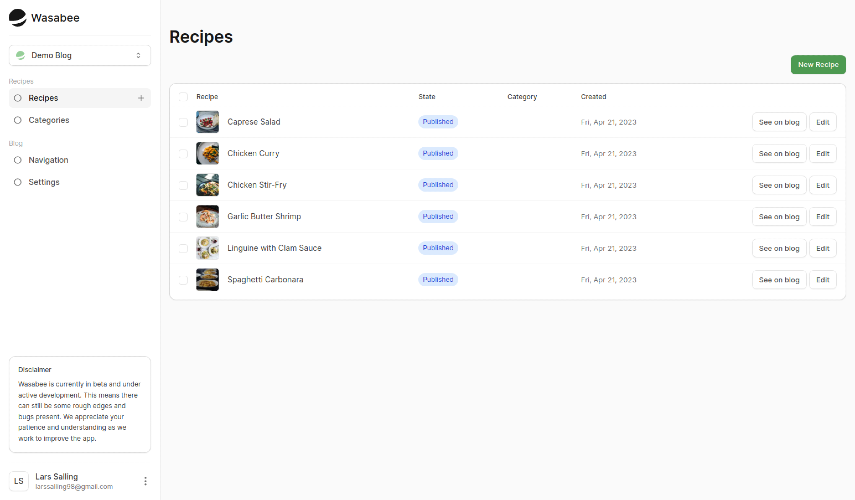The image size is (855, 500).
Task: See Spaghetti Carbonara on blog
Action: click(779, 280)
